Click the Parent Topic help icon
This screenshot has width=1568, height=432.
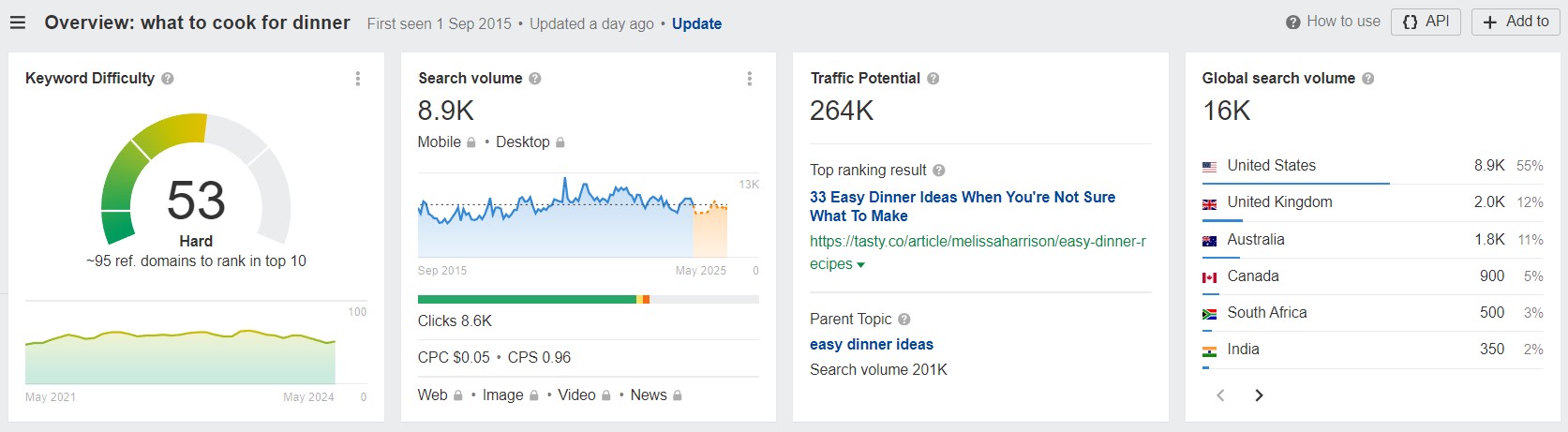904,320
